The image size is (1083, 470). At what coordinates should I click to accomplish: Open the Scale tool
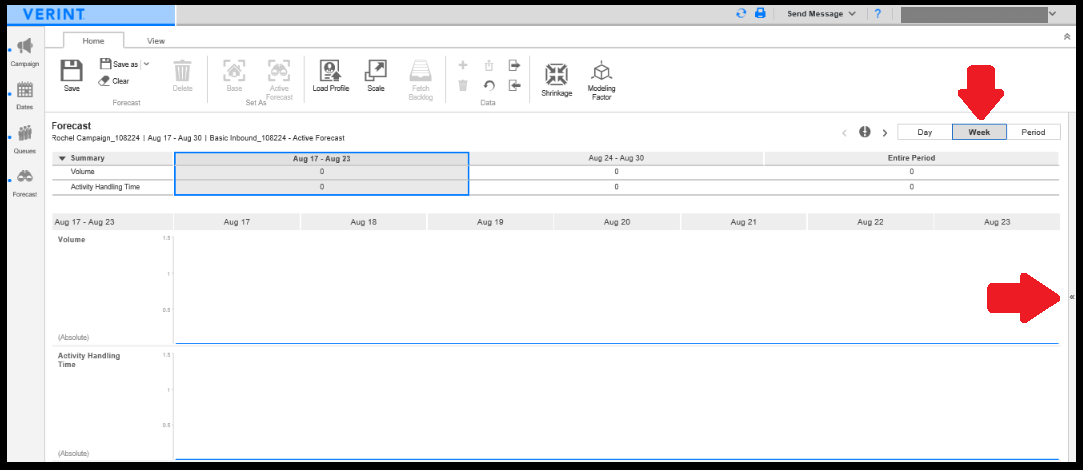pos(376,76)
